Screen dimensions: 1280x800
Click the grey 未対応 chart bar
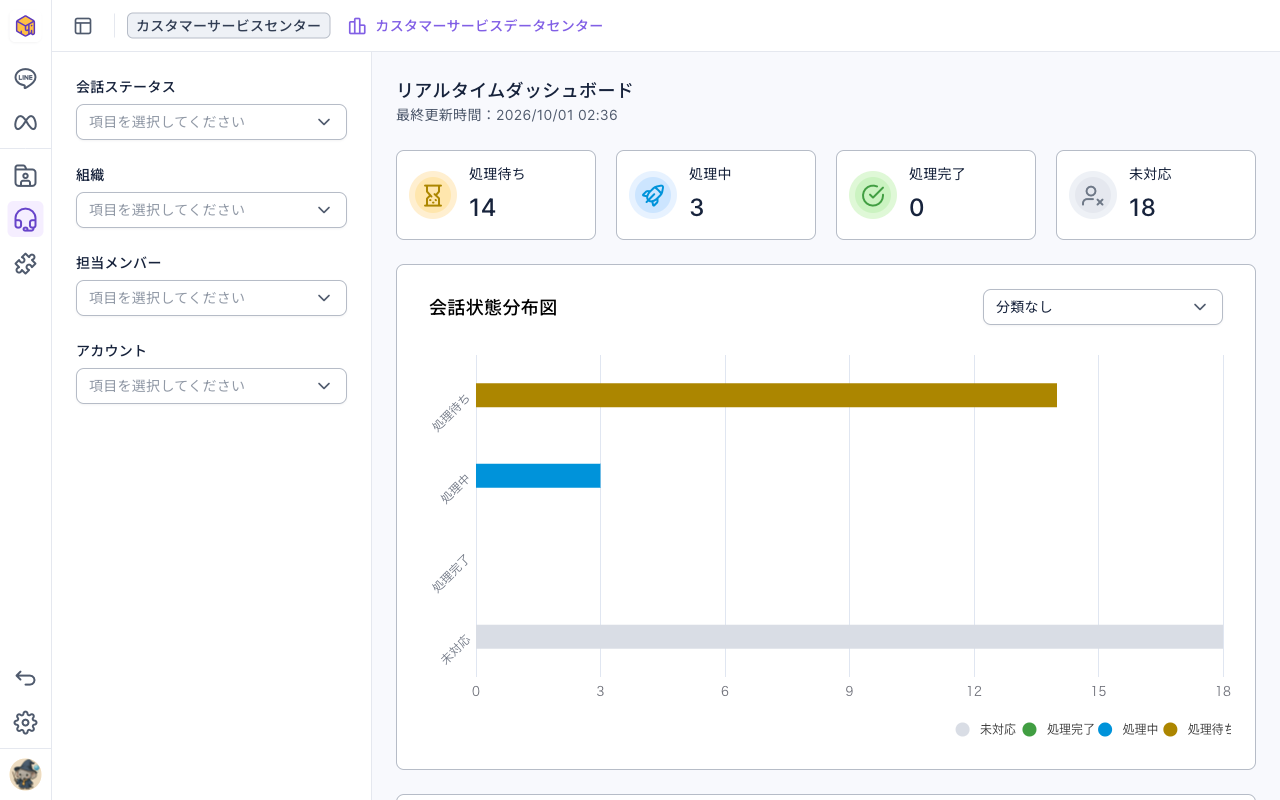pyautogui.click(x=849, y=637)
